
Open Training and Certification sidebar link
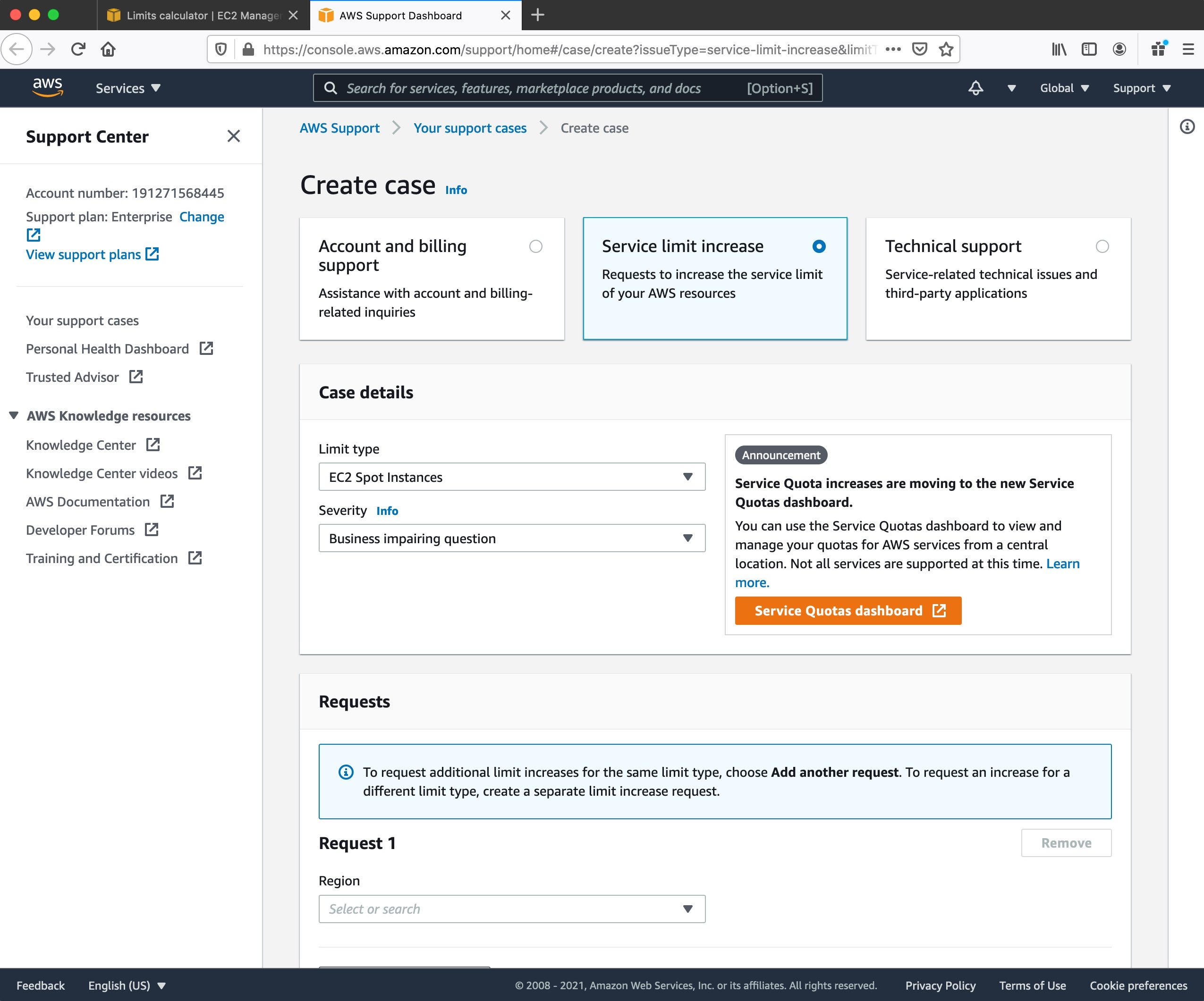tap(102, 558)
